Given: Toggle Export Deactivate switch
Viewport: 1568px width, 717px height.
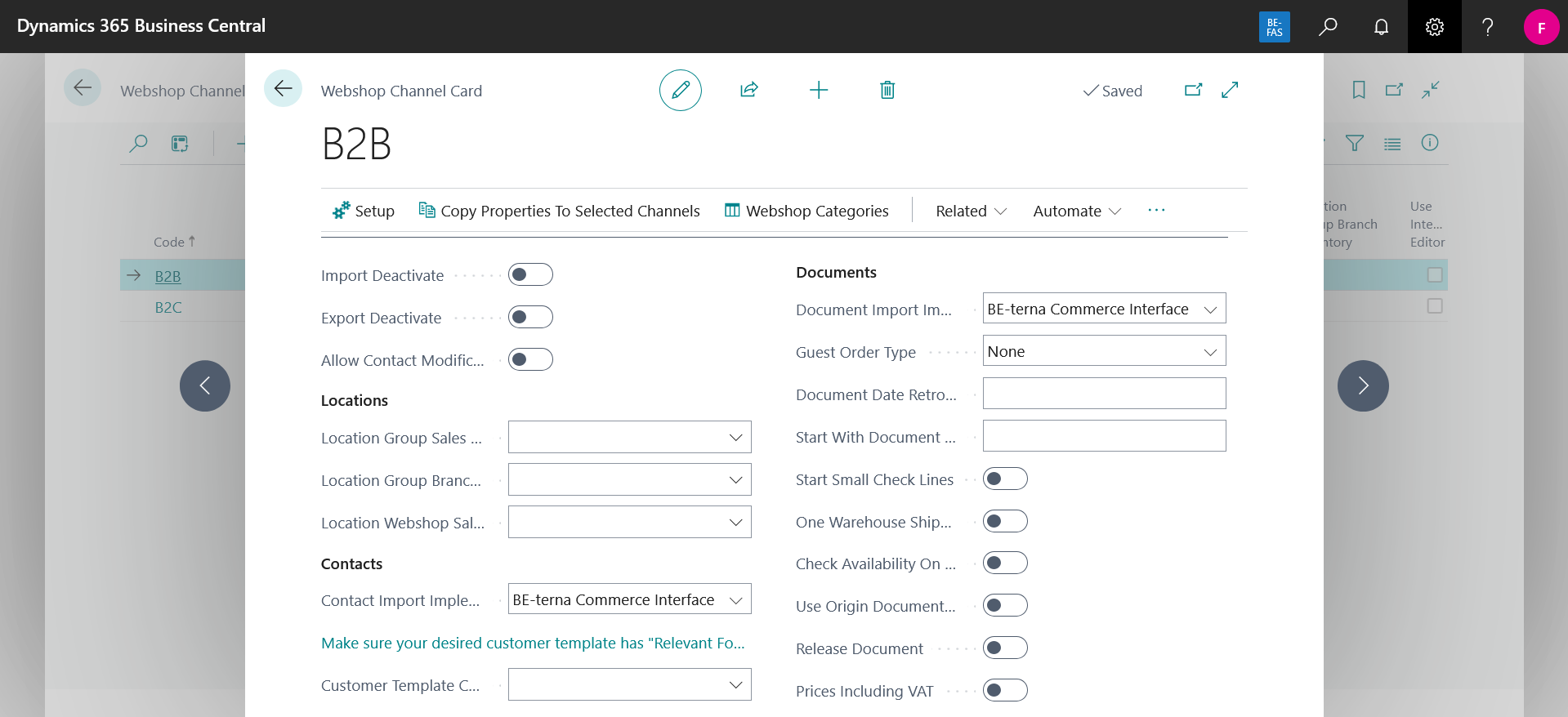Looking at the screenshot, I should click(530, 317).
